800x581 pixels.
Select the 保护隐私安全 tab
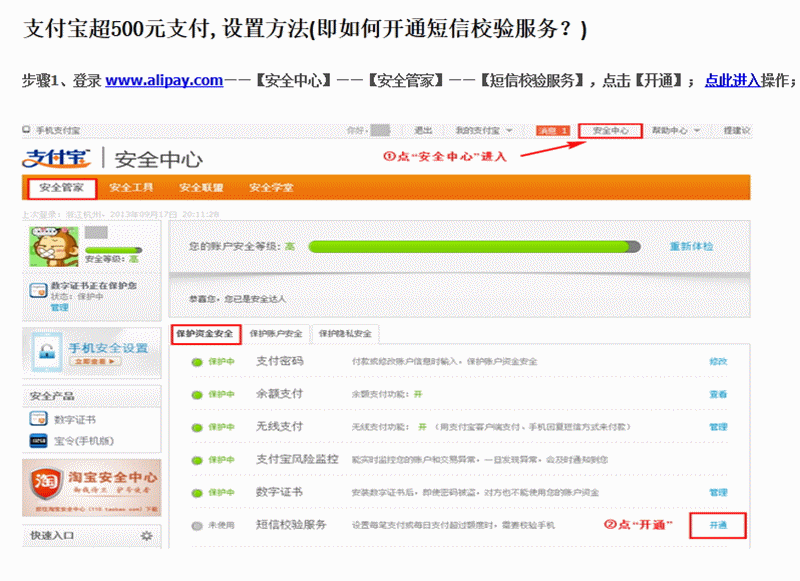point(345,334)
